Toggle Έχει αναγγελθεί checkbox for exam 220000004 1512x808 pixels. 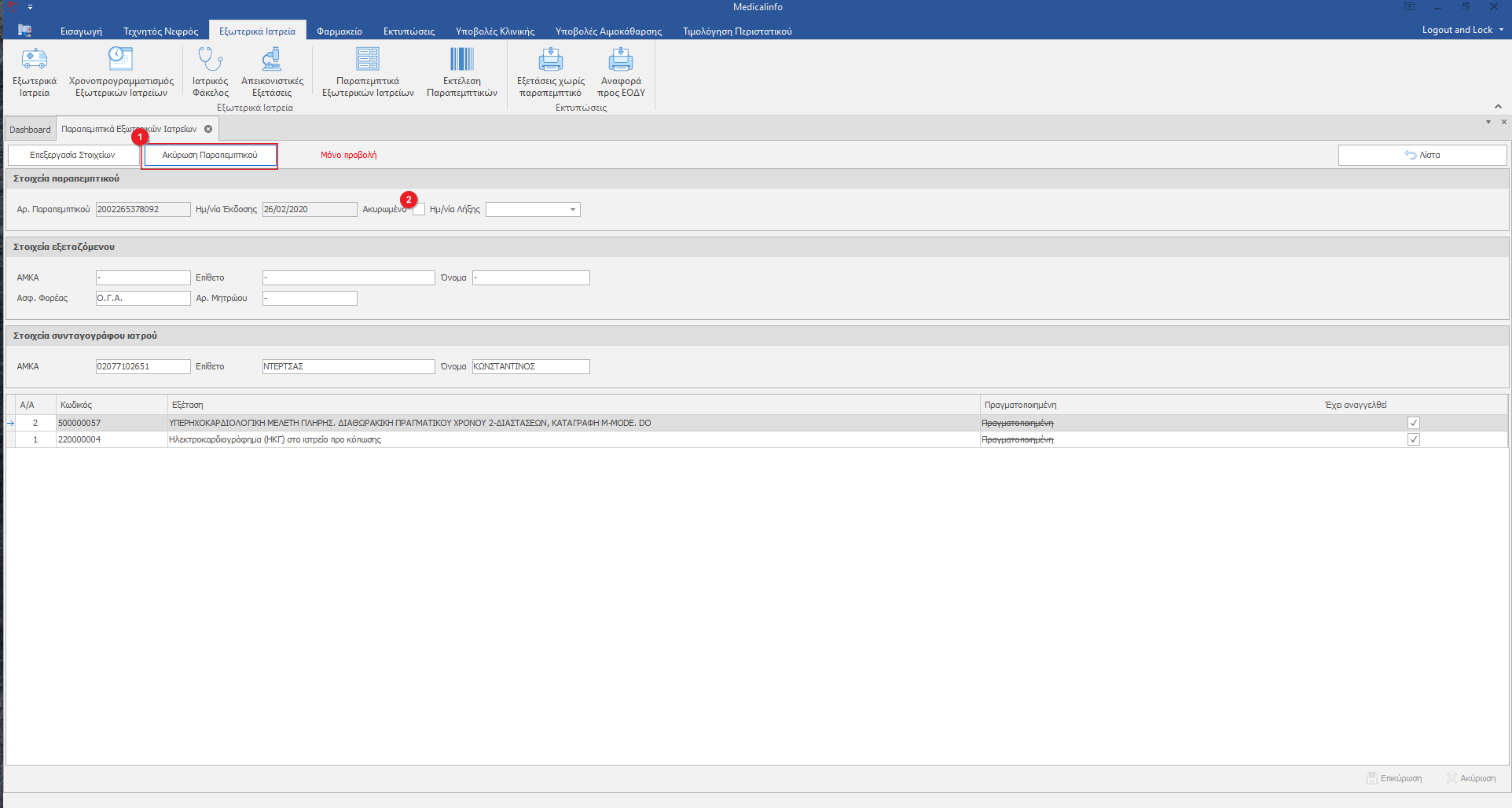click(x=1413, y=439)
